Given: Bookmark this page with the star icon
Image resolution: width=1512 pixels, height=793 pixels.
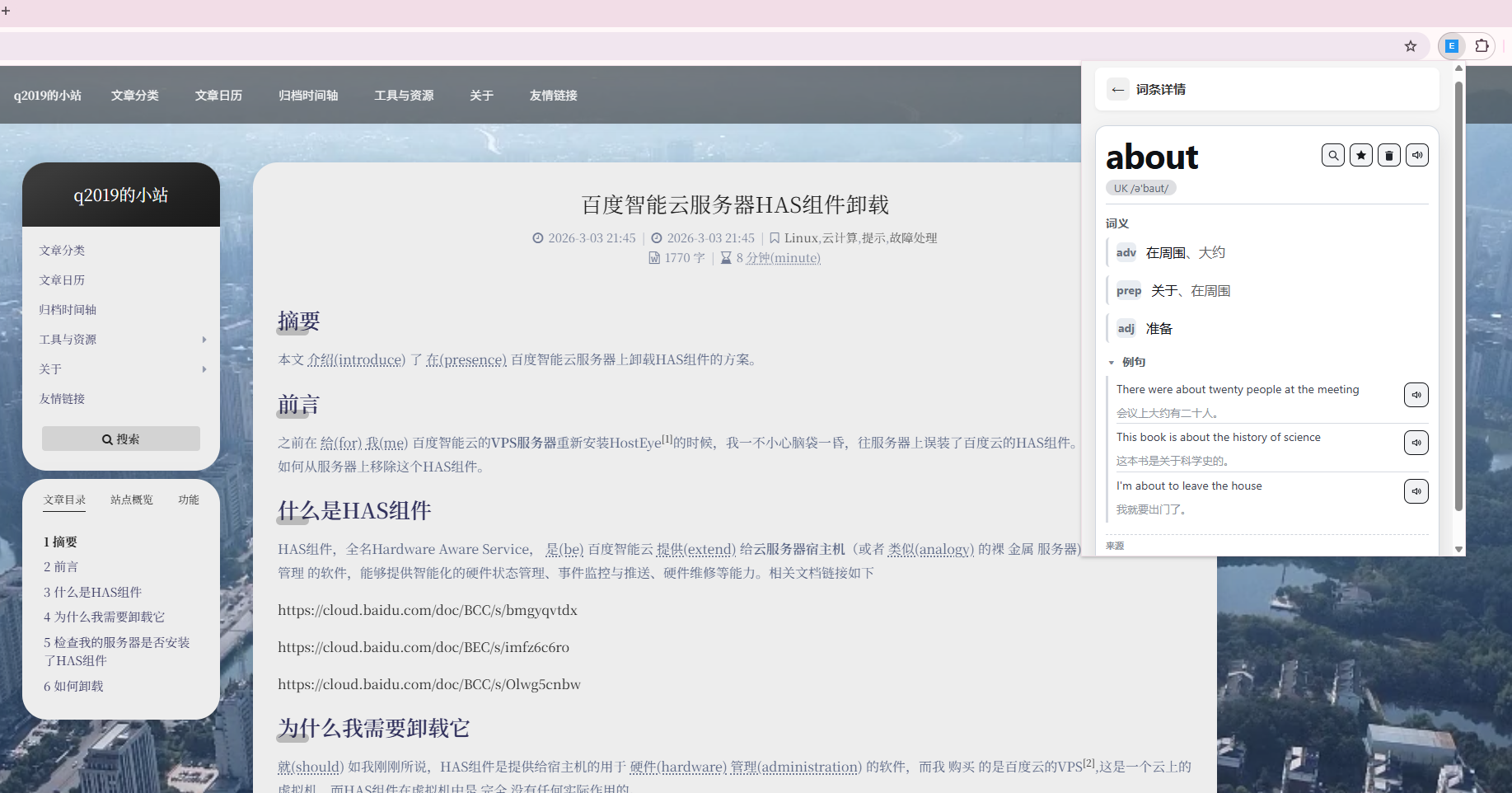Looking at the screenshot, I should point(1410,46).
